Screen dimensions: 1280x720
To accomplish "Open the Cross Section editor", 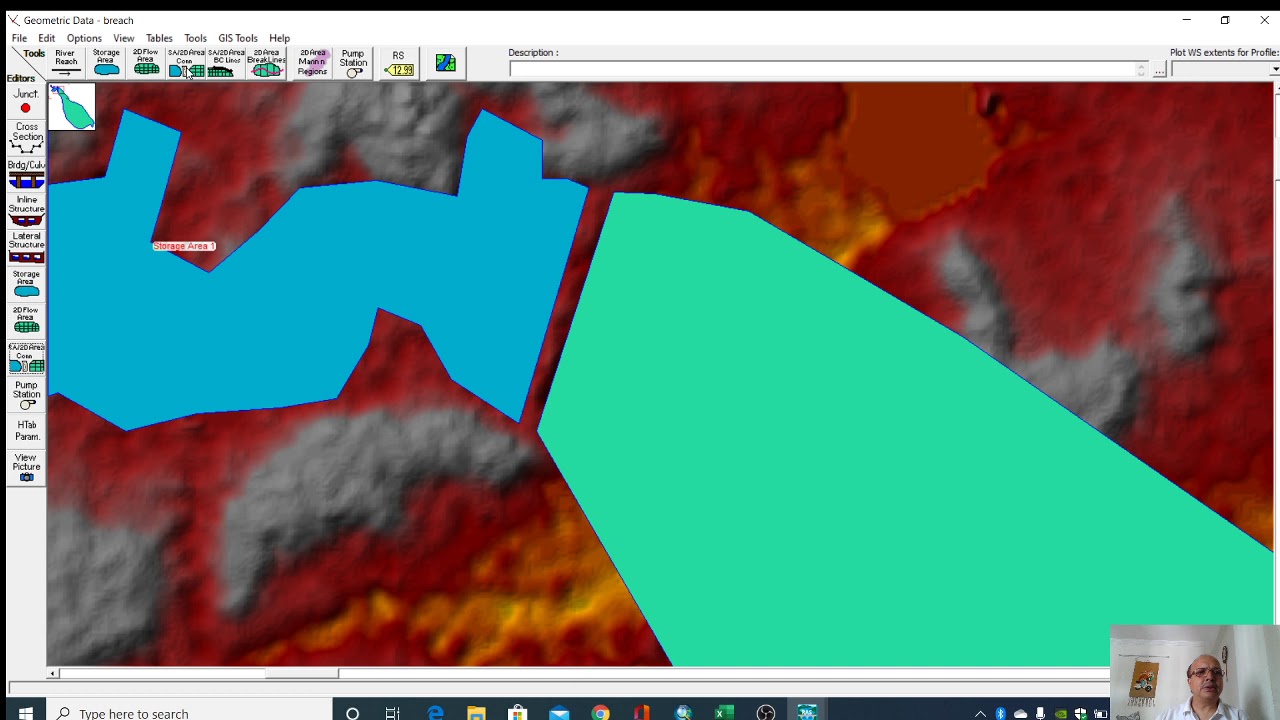I will tap(26, 138).
